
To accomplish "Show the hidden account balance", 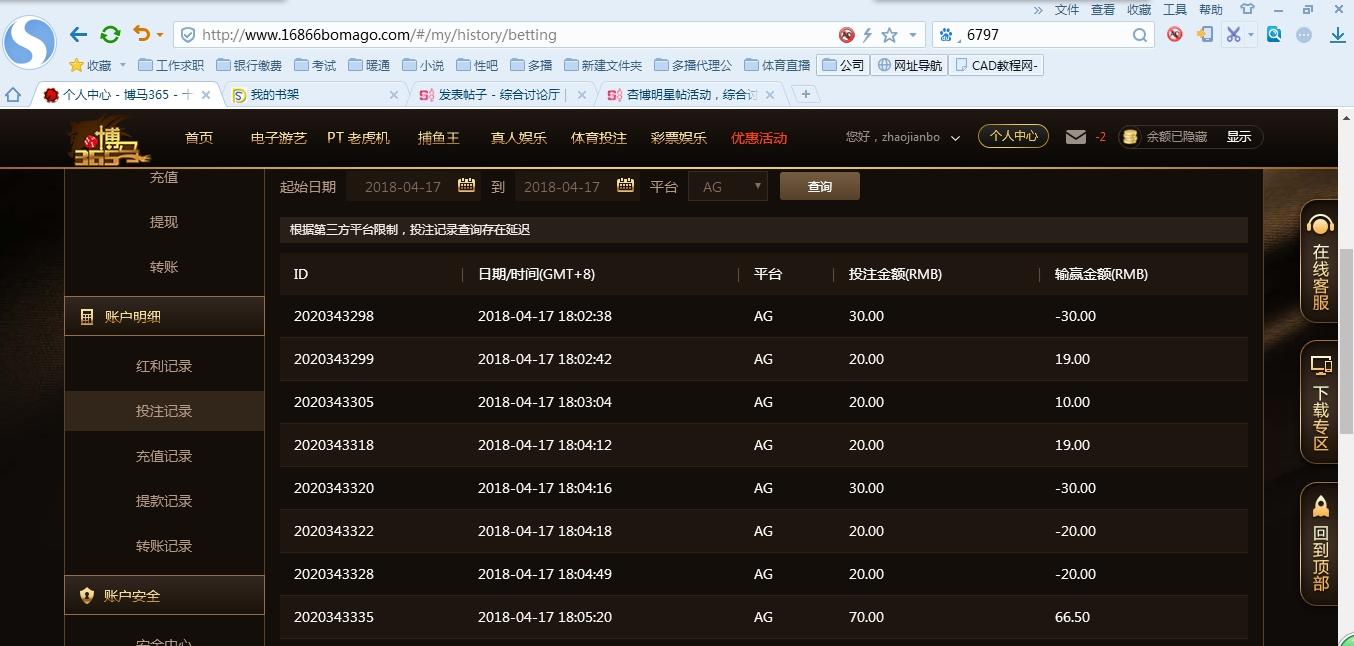I will coord(1238,137).
